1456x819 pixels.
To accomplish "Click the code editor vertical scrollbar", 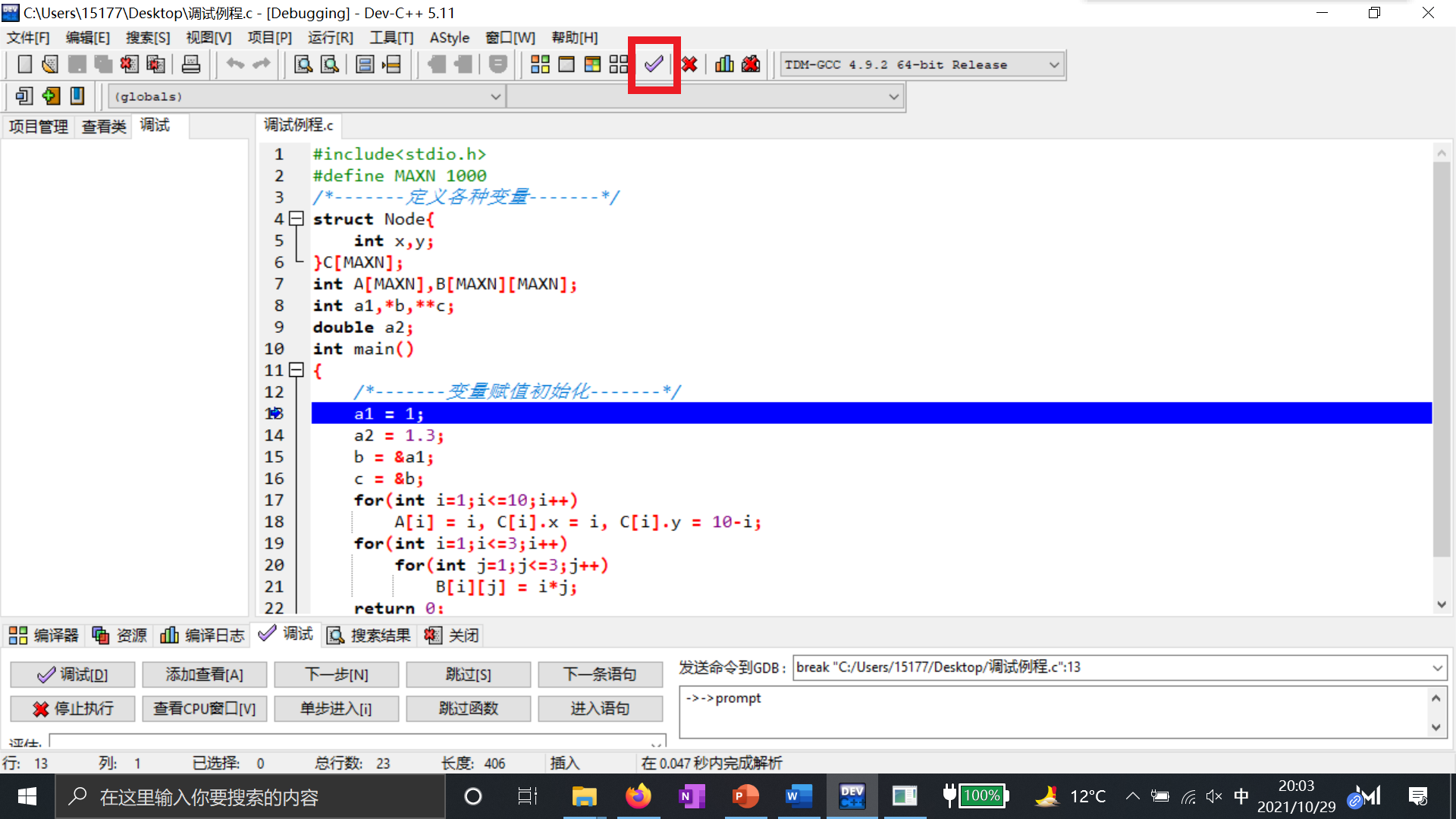I will click(1441, 356).
